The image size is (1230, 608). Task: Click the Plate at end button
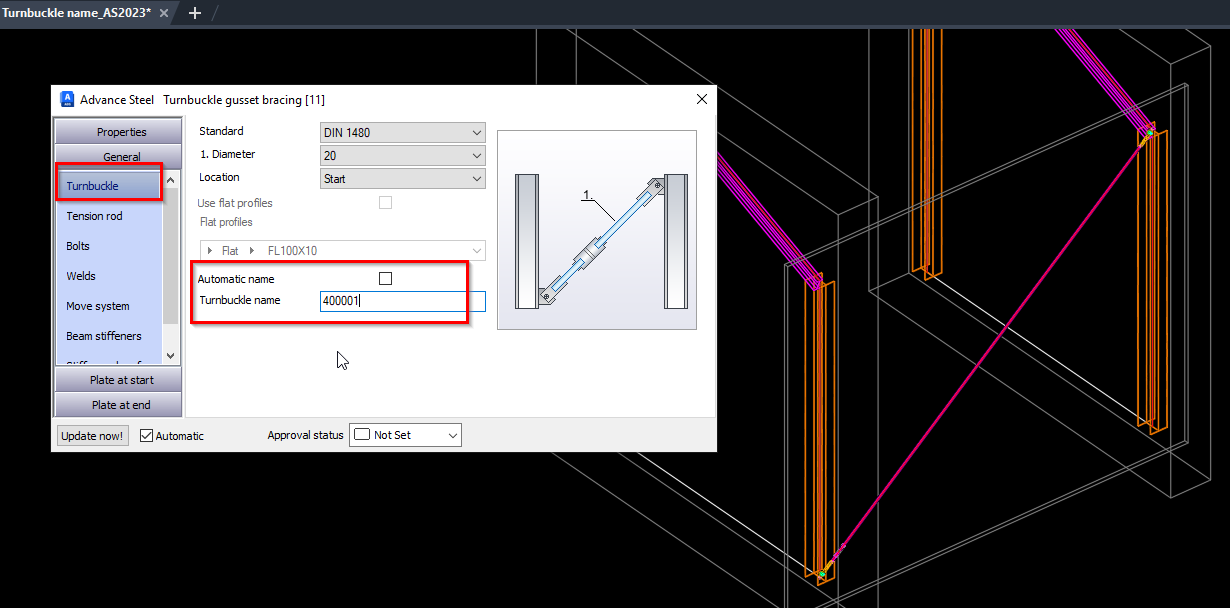tap(117, 404)
